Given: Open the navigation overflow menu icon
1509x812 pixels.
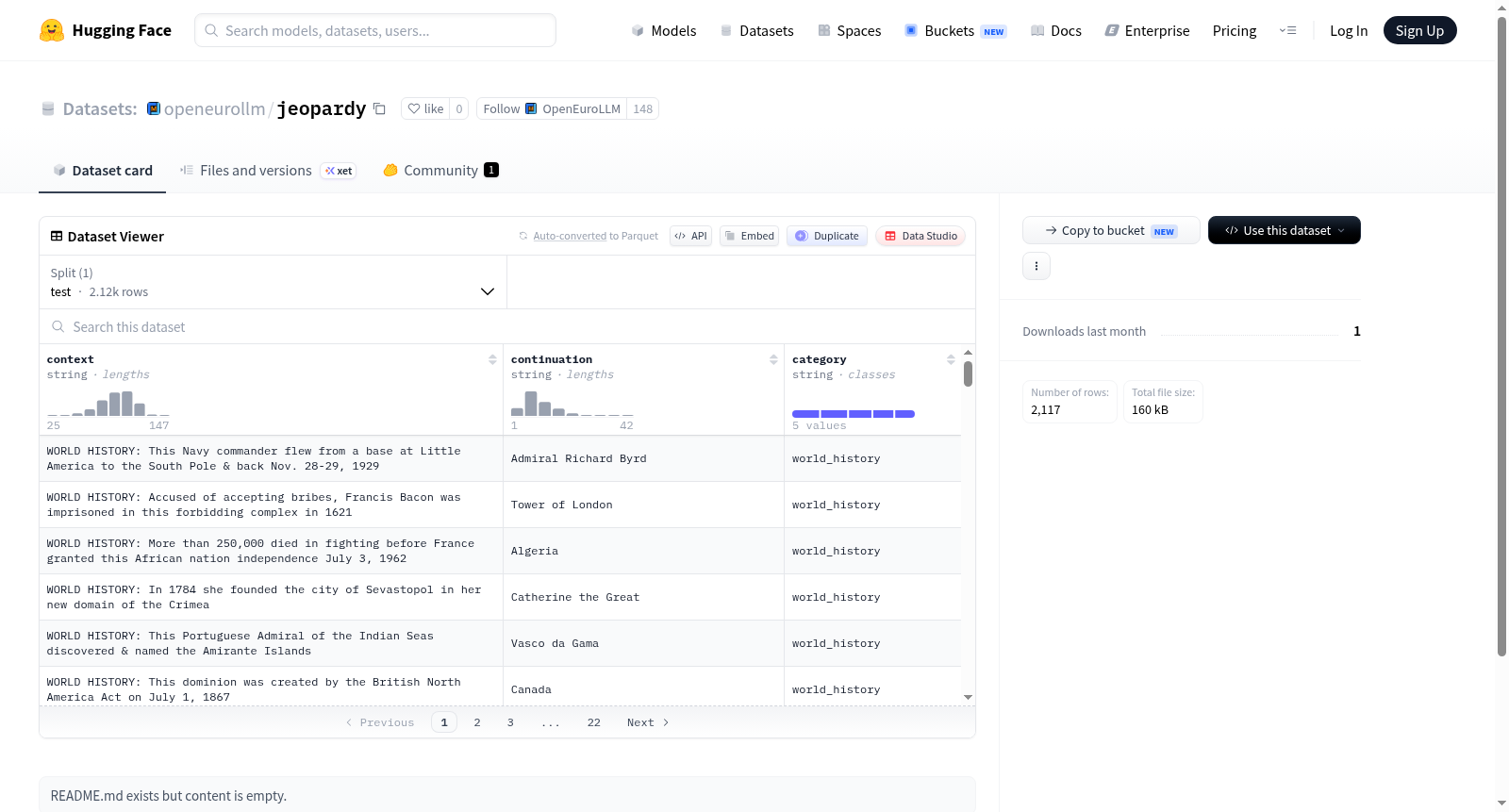Looking at the screenshot, I should point(1287,31).
